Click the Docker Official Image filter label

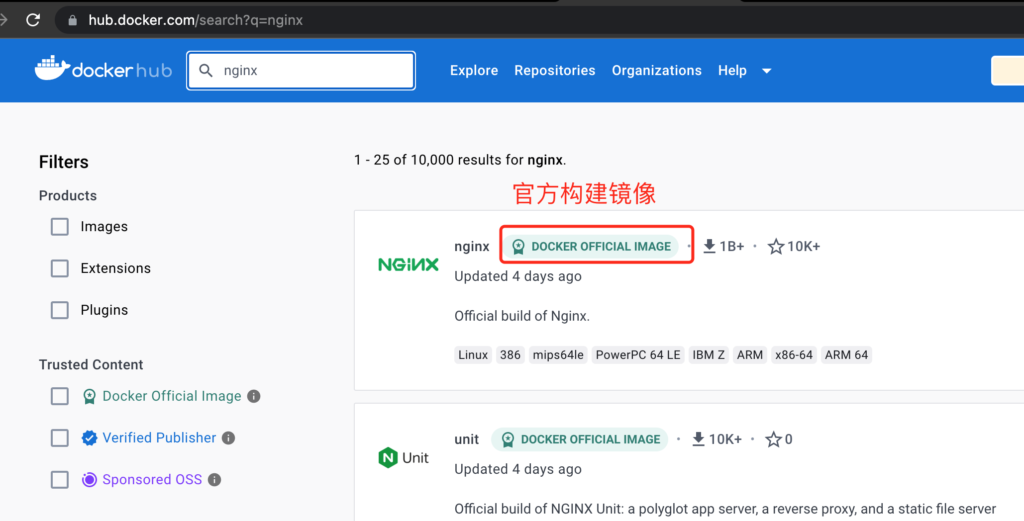[172, 396]
